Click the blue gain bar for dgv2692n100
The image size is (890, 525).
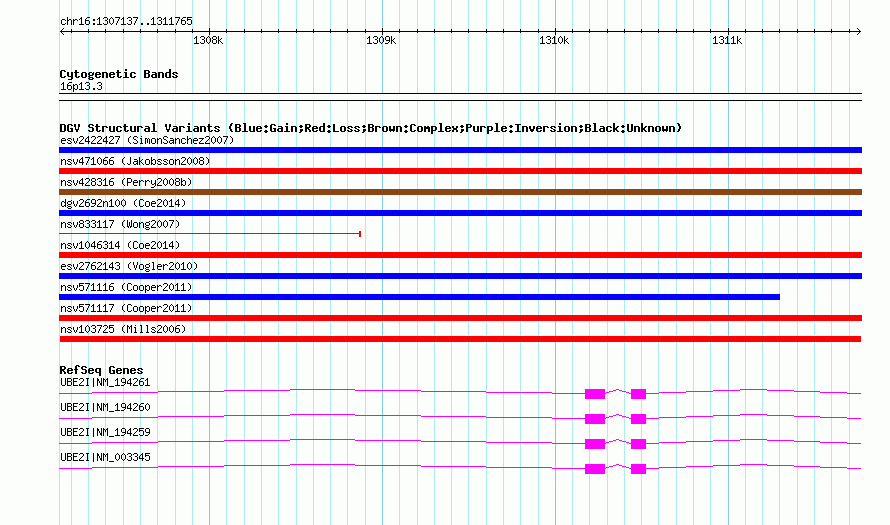pyautogui.click(x=460, y=213)
